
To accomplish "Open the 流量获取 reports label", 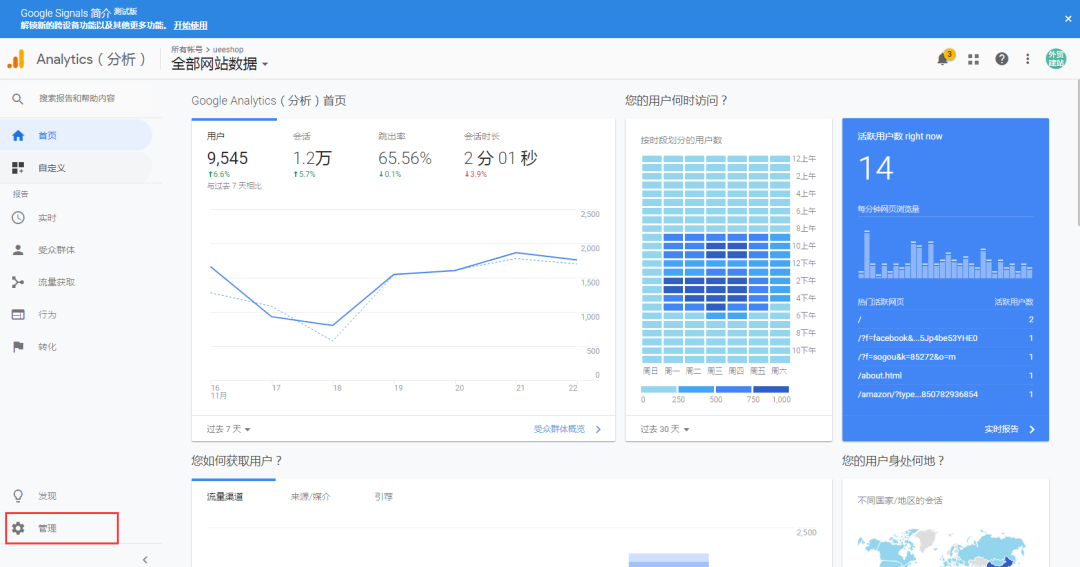I will coord(56,282).
